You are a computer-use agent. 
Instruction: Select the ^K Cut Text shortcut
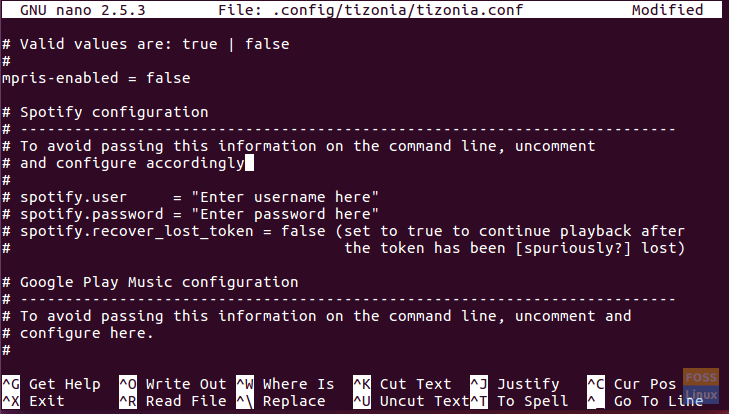click(402, 384)
